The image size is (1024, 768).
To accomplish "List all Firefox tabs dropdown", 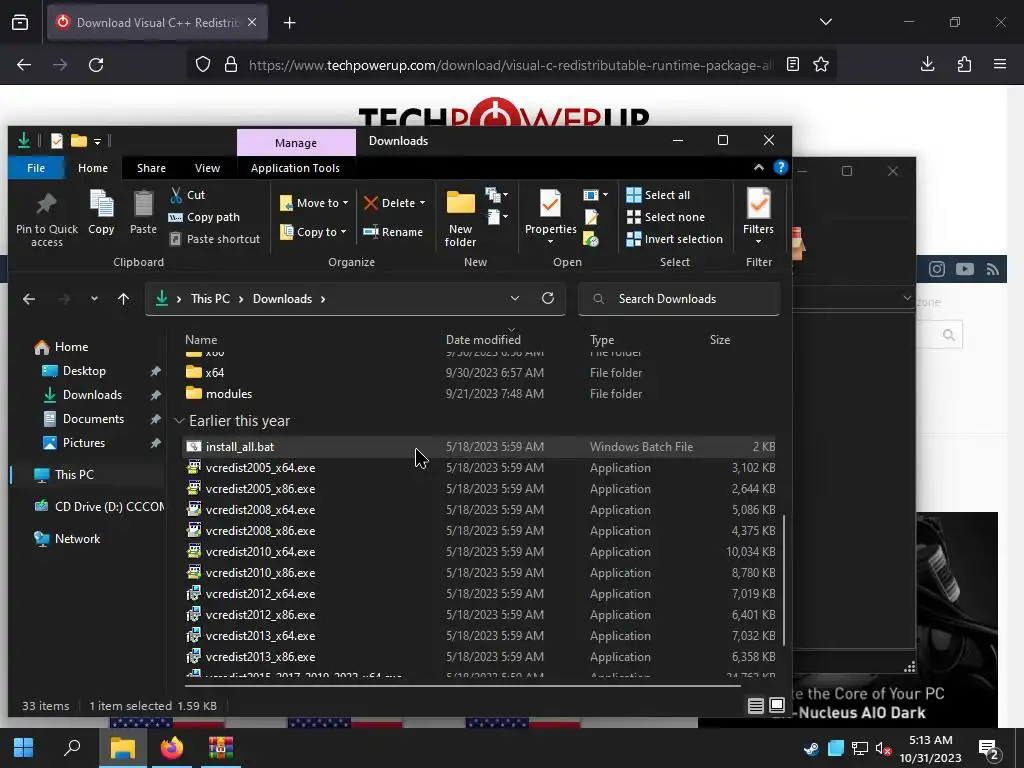I will [x=826, y=22].
